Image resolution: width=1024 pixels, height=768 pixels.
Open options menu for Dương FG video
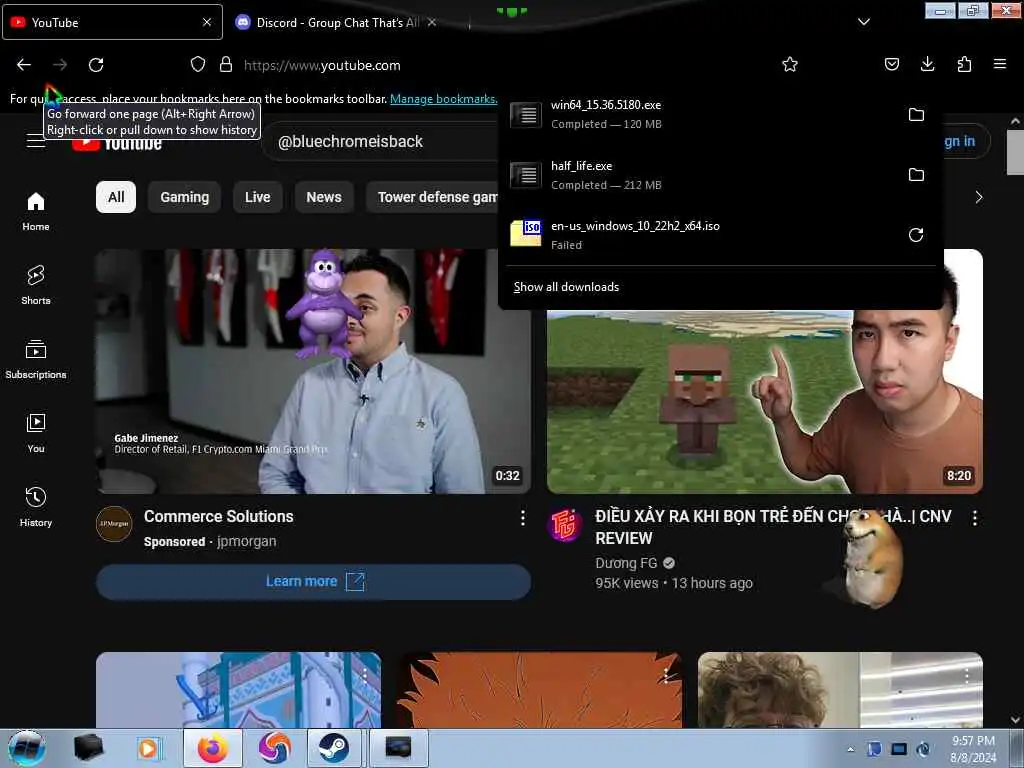[x=974, y=518]
